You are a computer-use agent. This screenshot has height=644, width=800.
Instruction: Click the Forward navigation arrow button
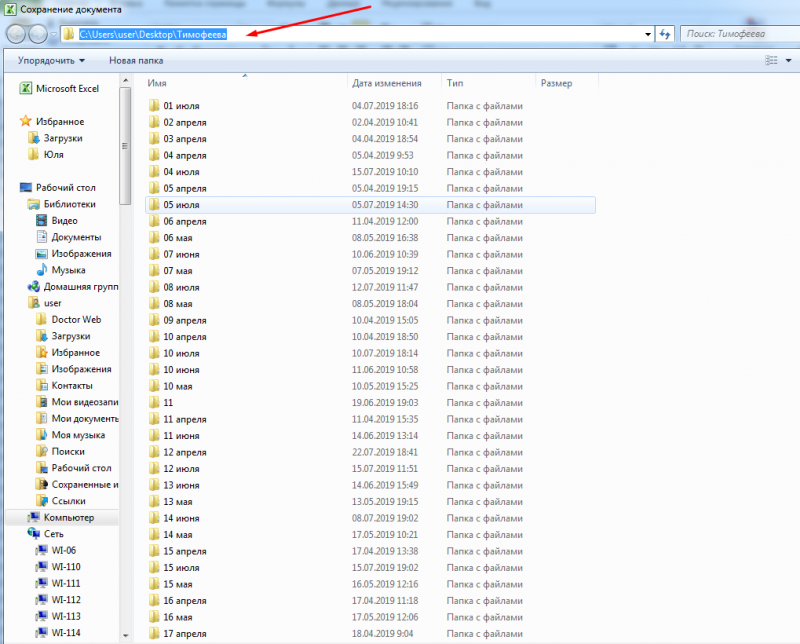point(38,34)
